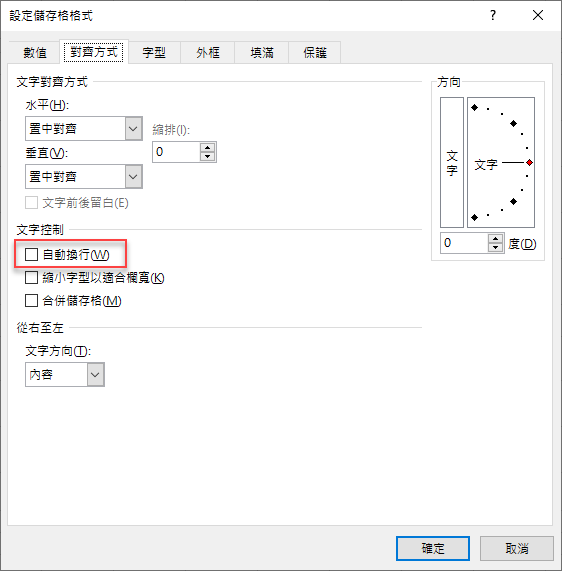Open the 文字方向 text direction dropdown

(64, 374)
